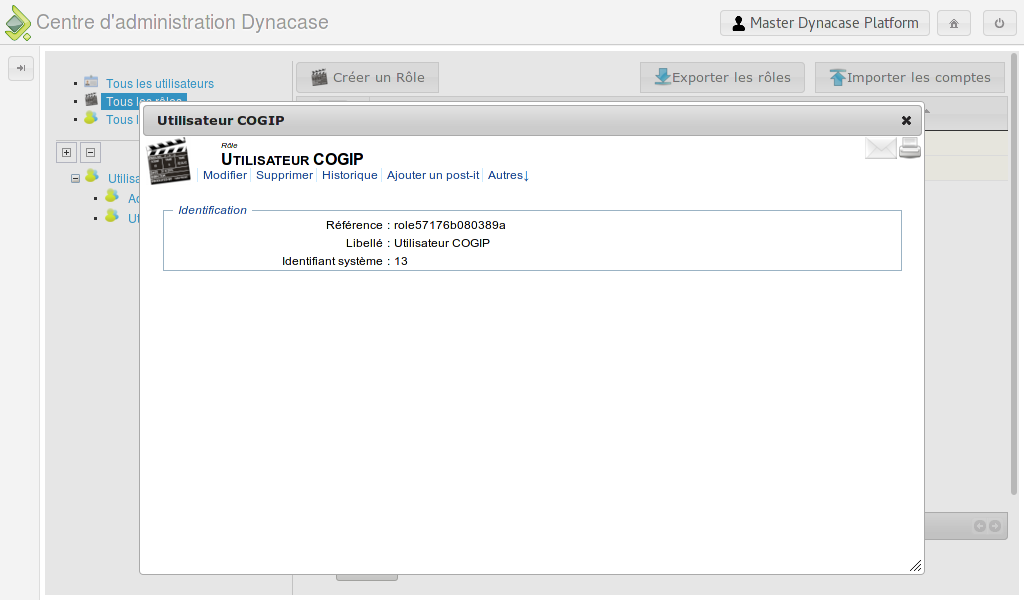Click Importer les comptes button
The width and height of the screenshot is (1024, 600).
910,78
